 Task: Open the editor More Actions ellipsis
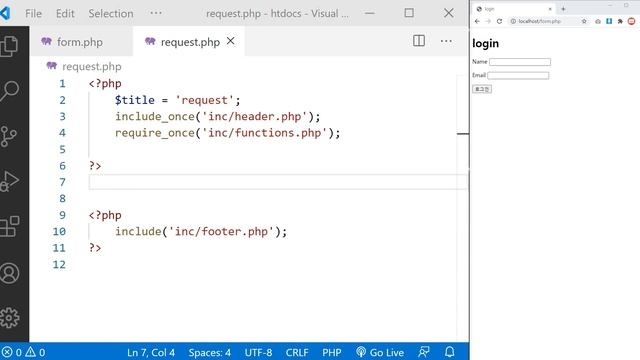pyautogui.click(x=446, y=41)
